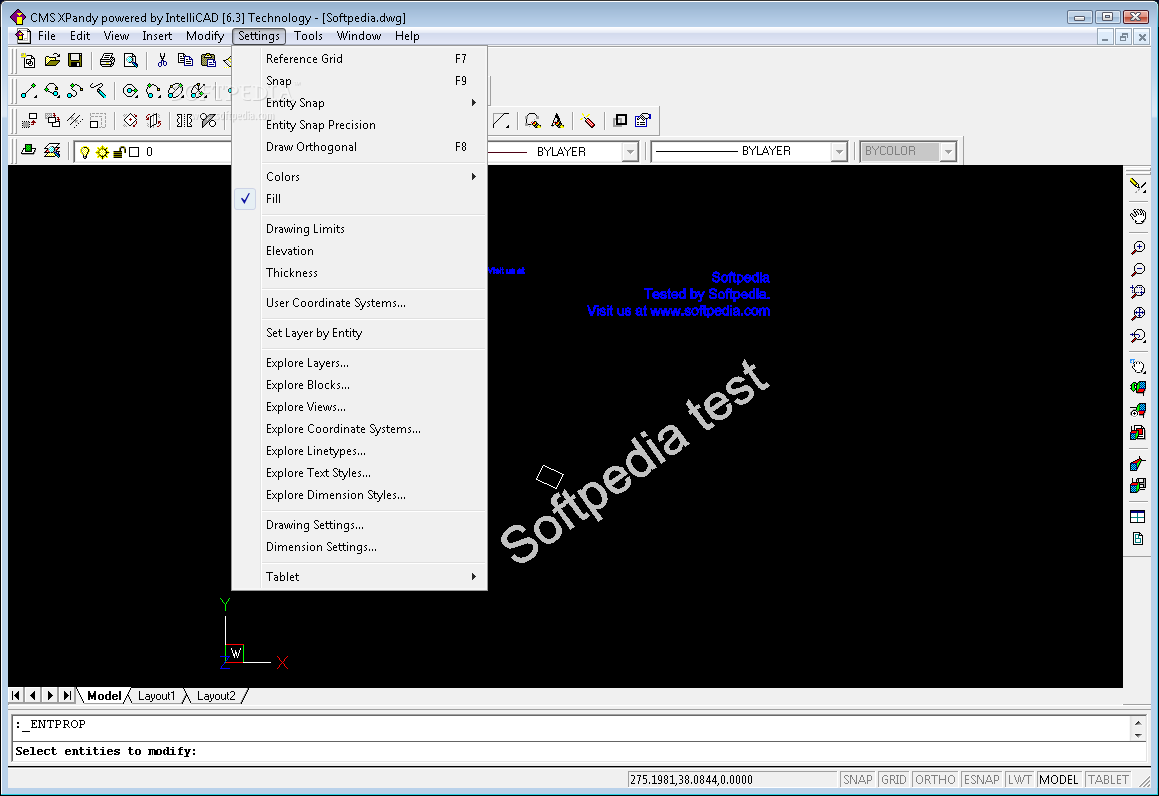The height and width of the screenshot is (796, 1159).
Task: Open Drawing Settings... from menu
Action: click(359, 525)
